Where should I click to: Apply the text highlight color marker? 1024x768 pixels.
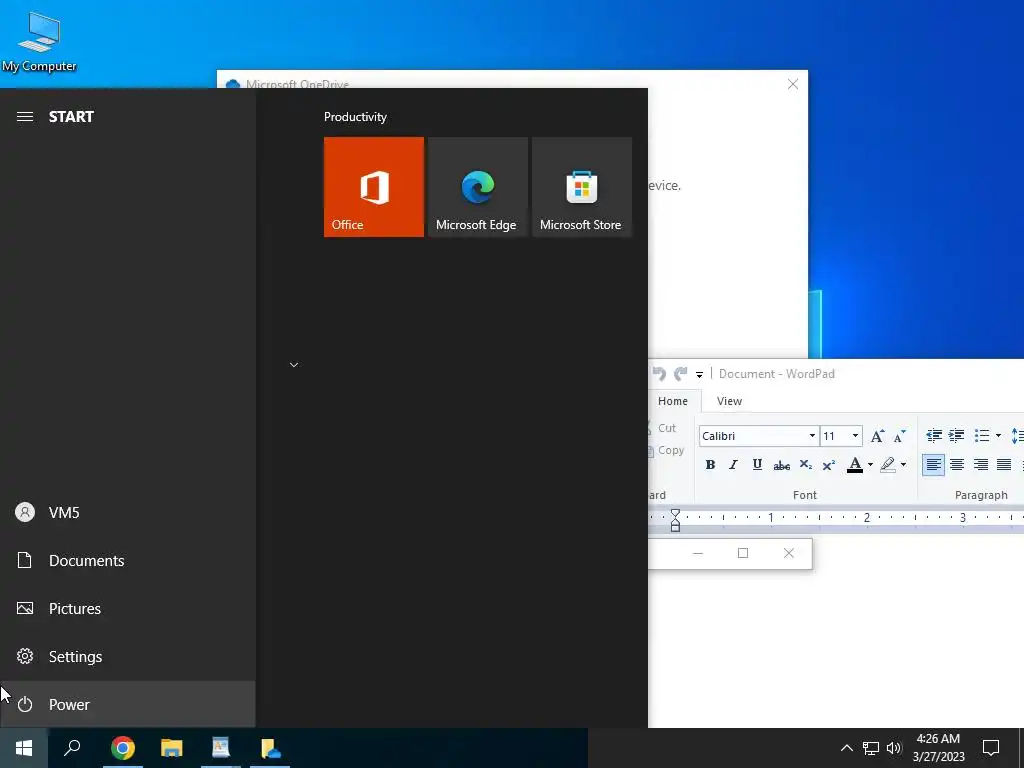[x=888, y=464]
